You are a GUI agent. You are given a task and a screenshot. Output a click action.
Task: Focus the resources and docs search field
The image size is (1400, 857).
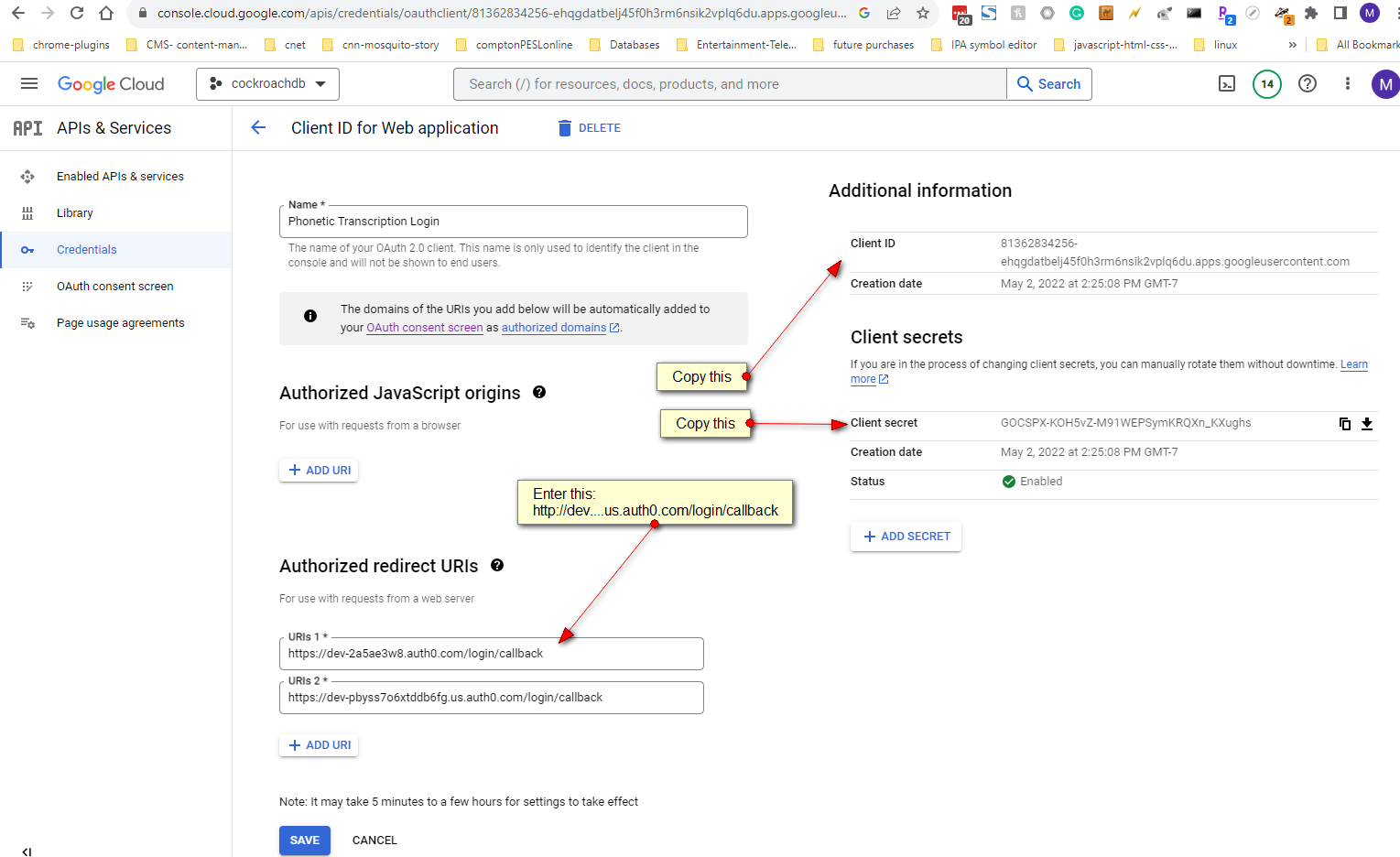point(730,84)
